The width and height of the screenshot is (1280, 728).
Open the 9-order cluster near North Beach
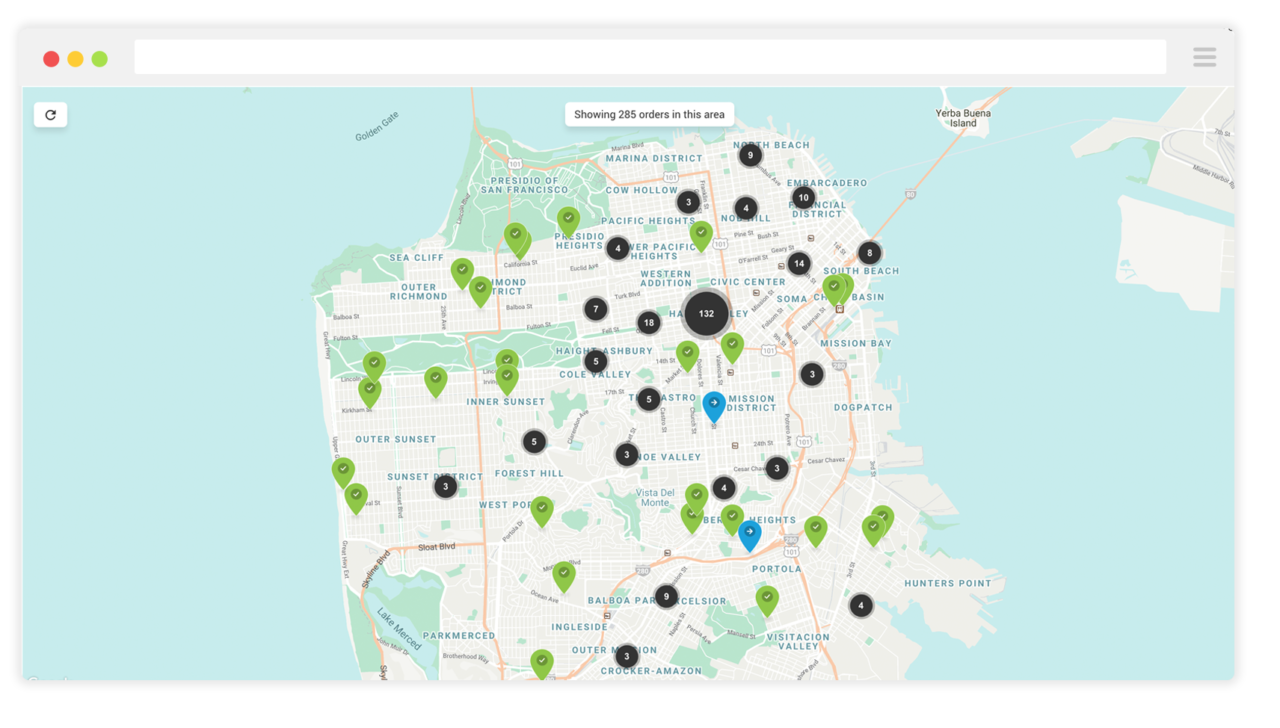click(x=750, y=154)
